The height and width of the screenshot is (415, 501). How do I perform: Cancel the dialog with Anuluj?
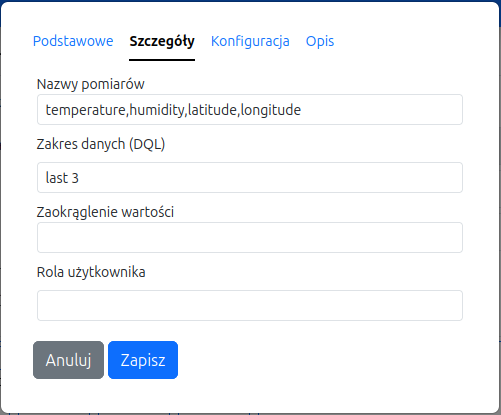68,360
